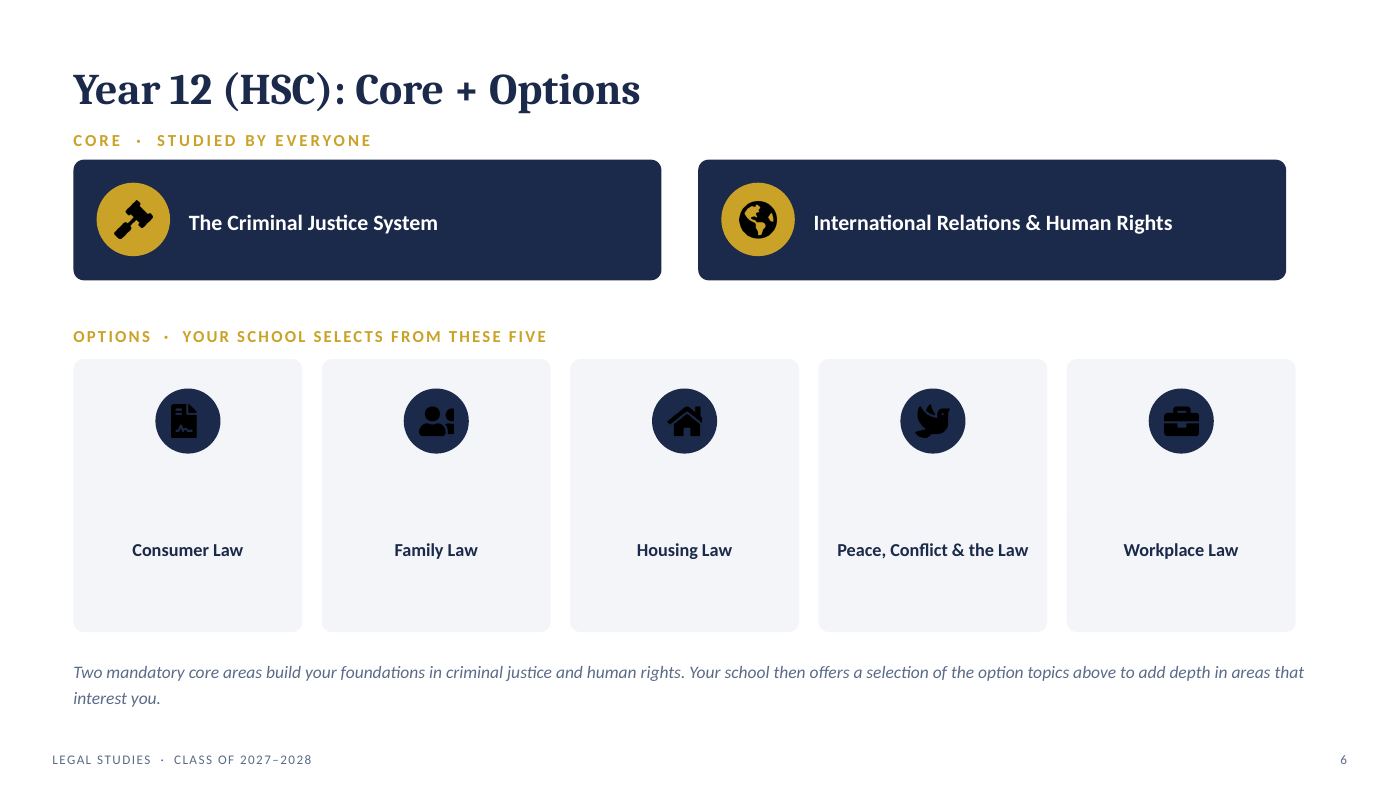Click the gavel icon for Criminal Justice
The height and width of the screenshot is (788, 1400).
[x=133, y=220]
